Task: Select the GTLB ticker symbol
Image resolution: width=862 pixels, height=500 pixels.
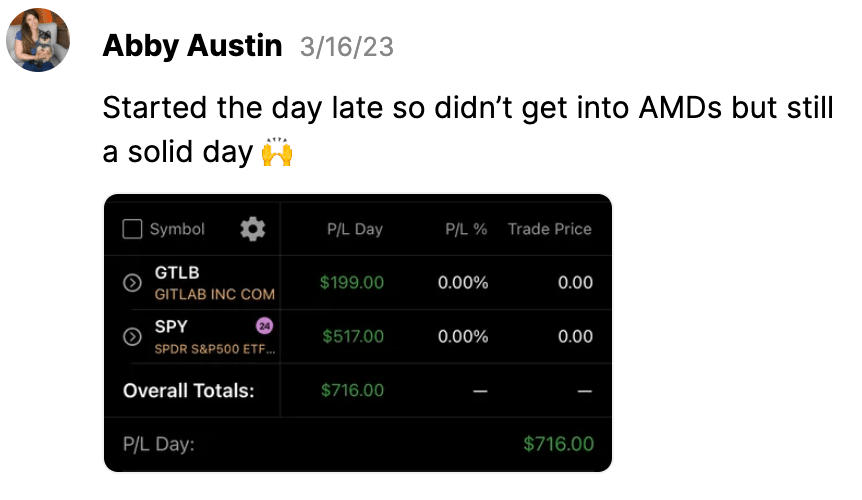Action: coord(177,273)
